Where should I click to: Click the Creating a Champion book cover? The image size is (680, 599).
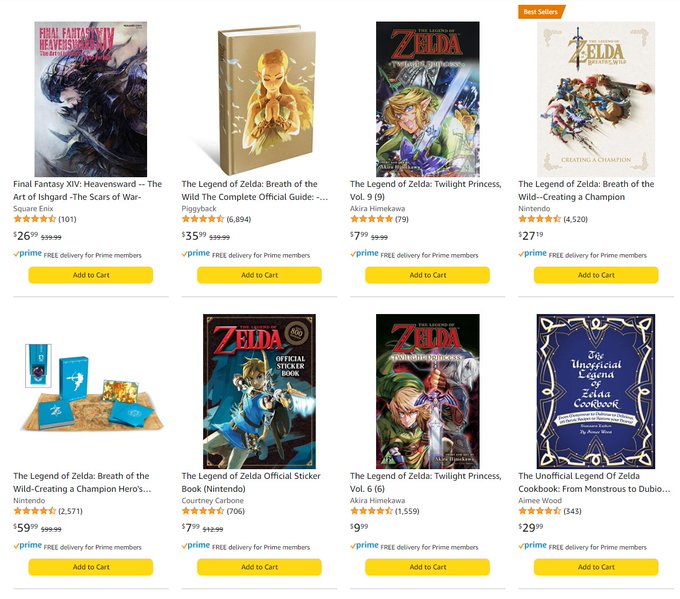595,99
